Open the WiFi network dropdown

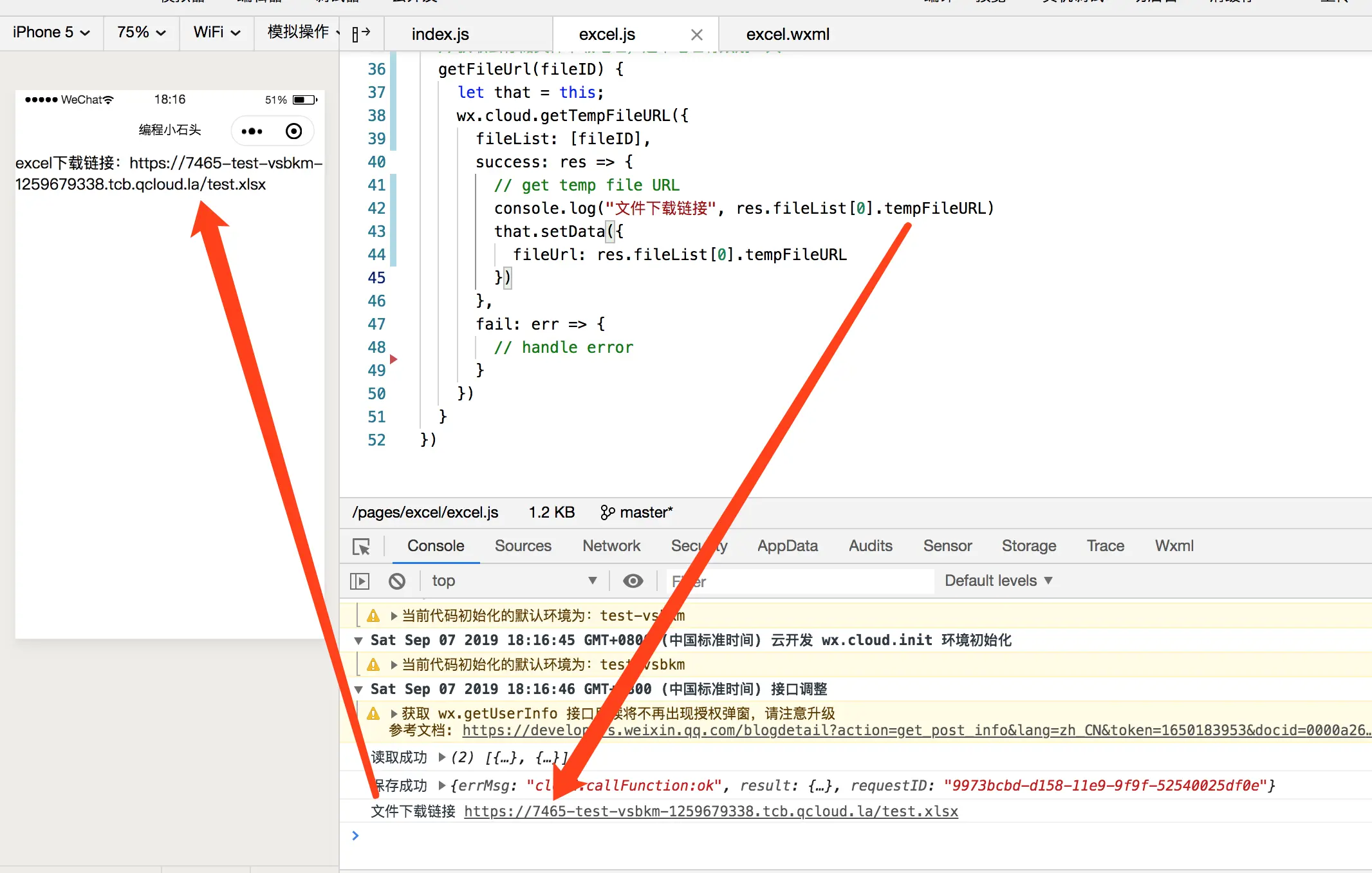(217, 32)
